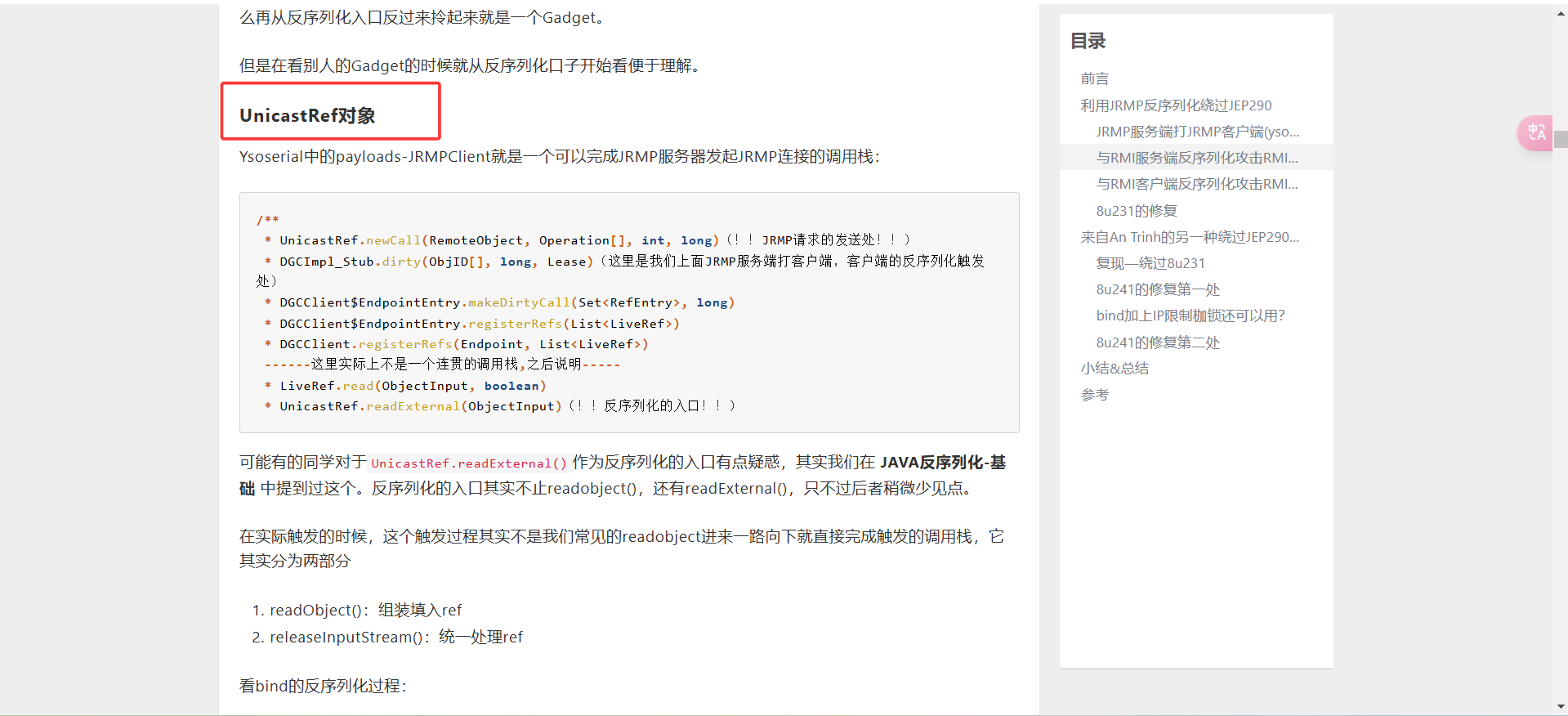This screenshot has width=1568, height=716.
Task: Open the 8u231的修复 section link
Action: coord(1137,211)
